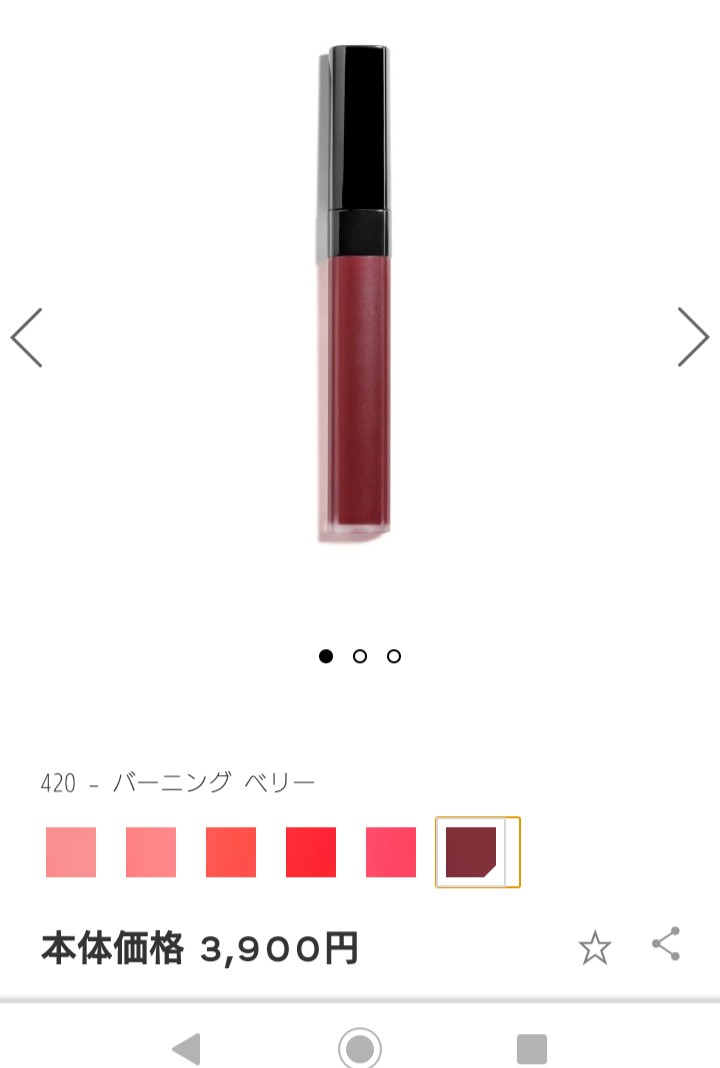Image resolution: width=720 pixels, height=1068 pixels.
Task: Choose the first light pink shade swatch
Action: click(x=71, y=852)
